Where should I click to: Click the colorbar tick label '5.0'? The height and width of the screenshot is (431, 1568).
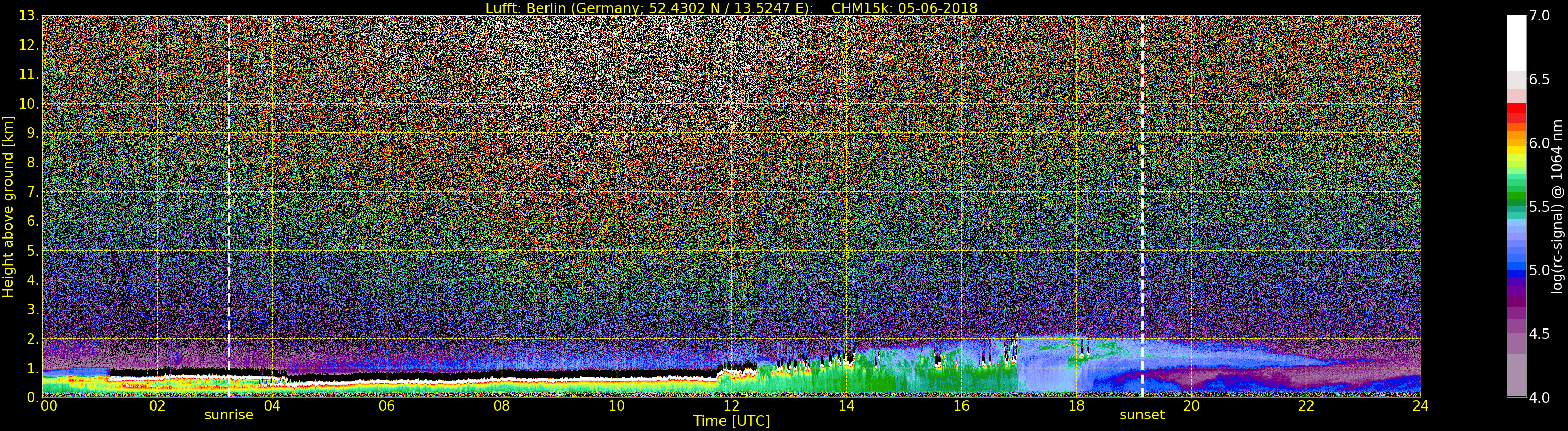[1539, 270]
